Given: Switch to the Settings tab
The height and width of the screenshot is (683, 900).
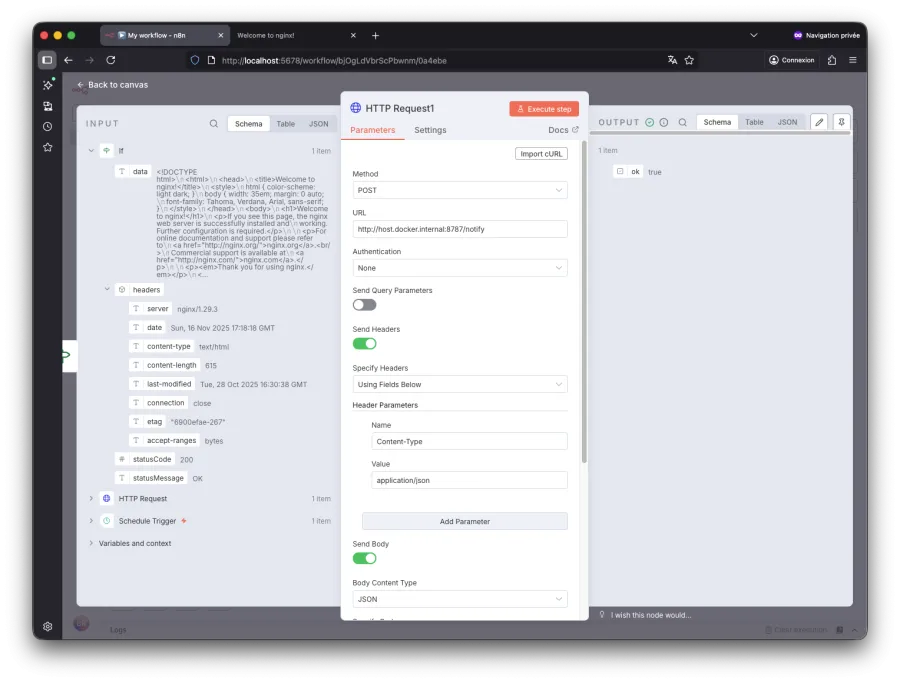Looking at the screenshot, I should pyautogui.click(x=430, y=130).
